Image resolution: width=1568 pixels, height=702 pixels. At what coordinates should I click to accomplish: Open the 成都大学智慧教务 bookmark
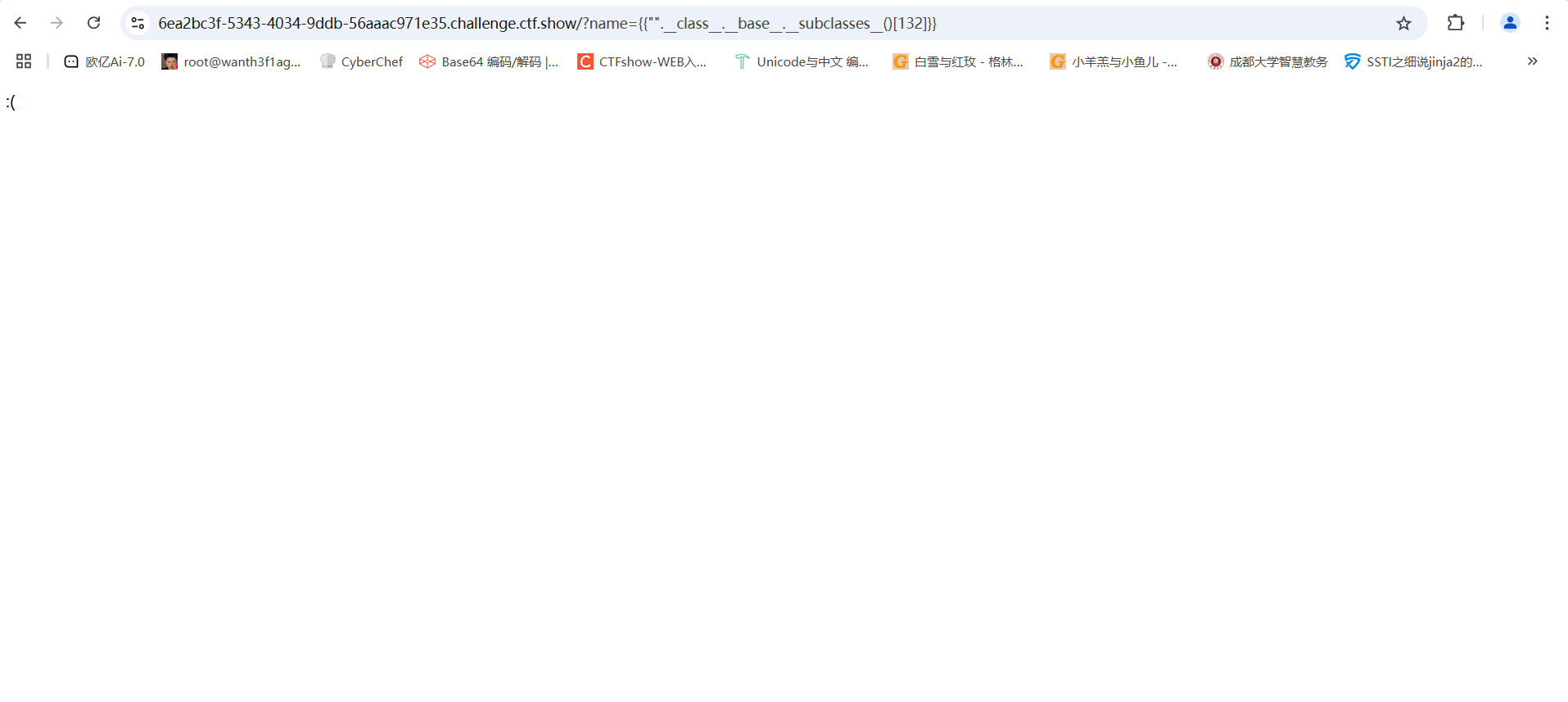1268,61
